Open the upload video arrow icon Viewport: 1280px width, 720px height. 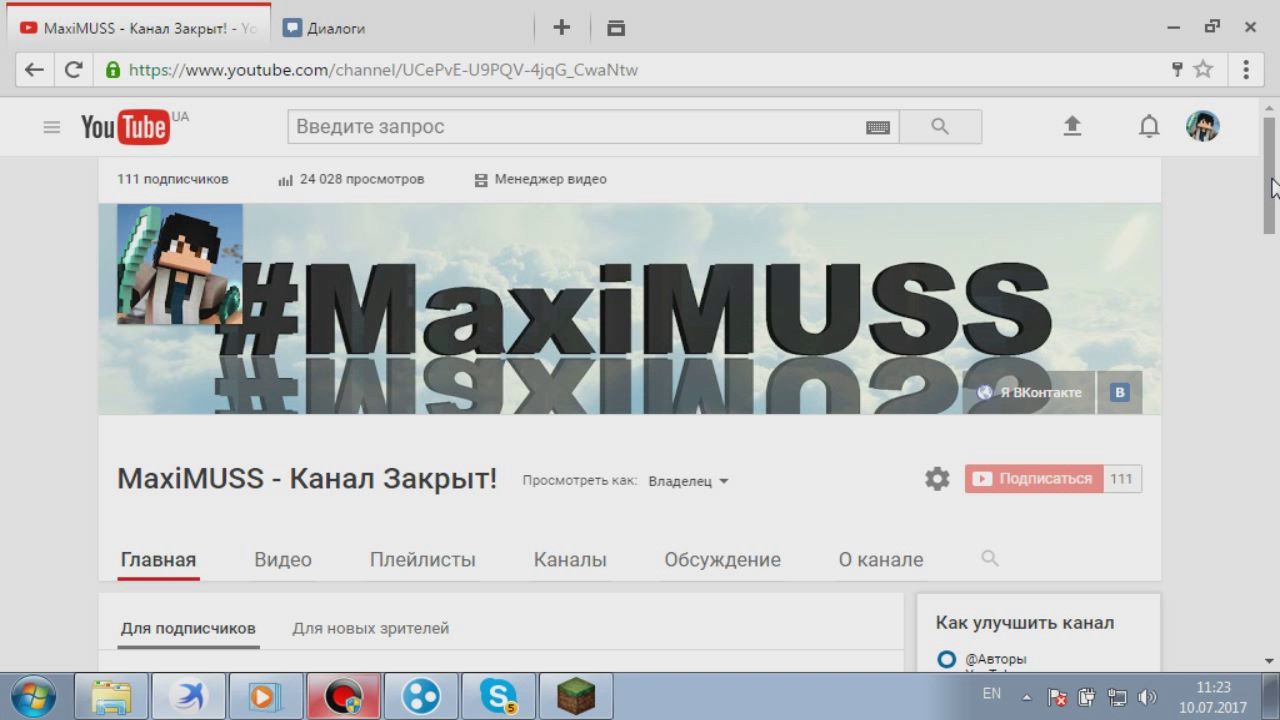1072,126
